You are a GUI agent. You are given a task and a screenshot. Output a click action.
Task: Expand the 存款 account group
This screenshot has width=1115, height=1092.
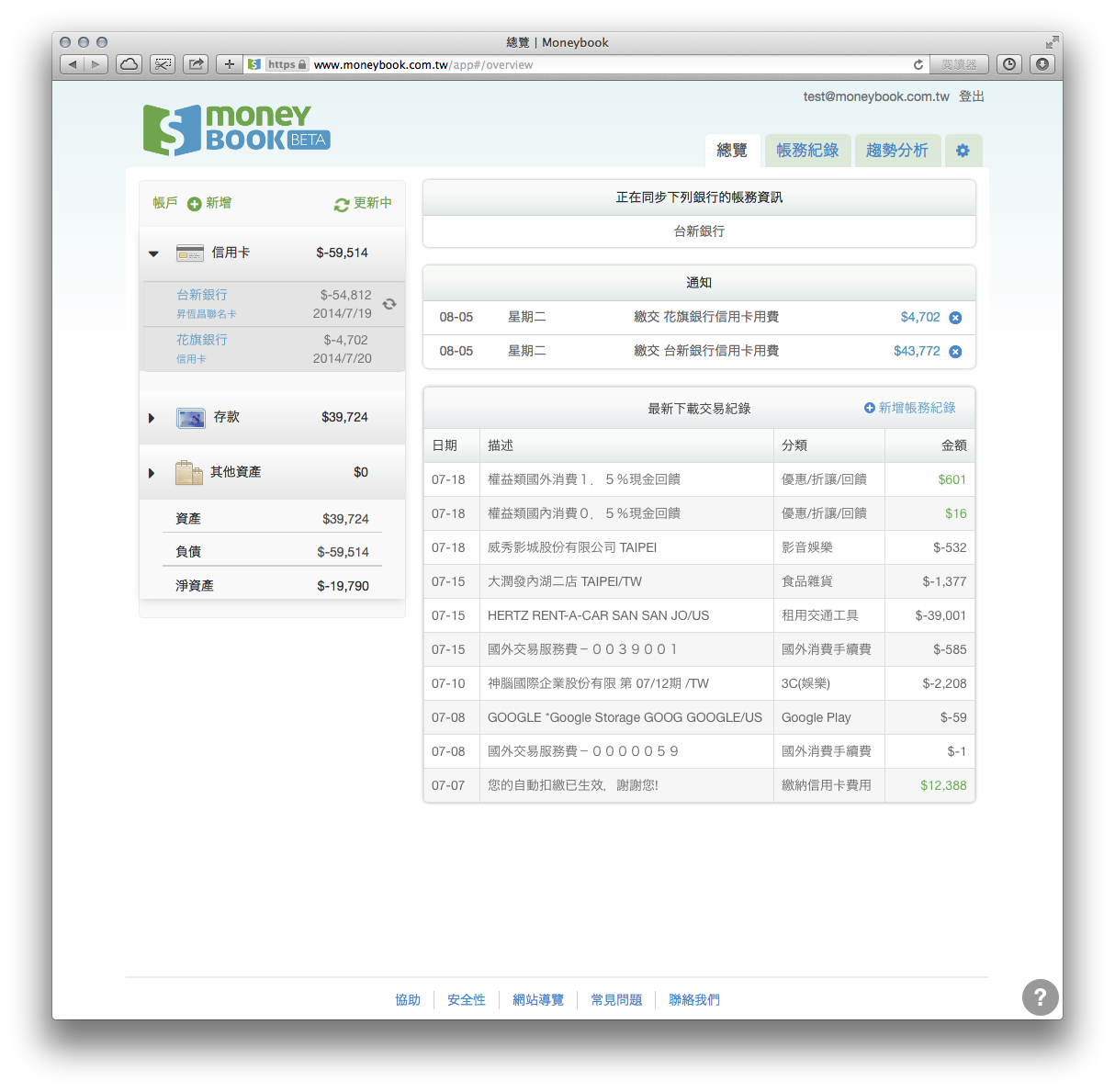coord(152,417)
